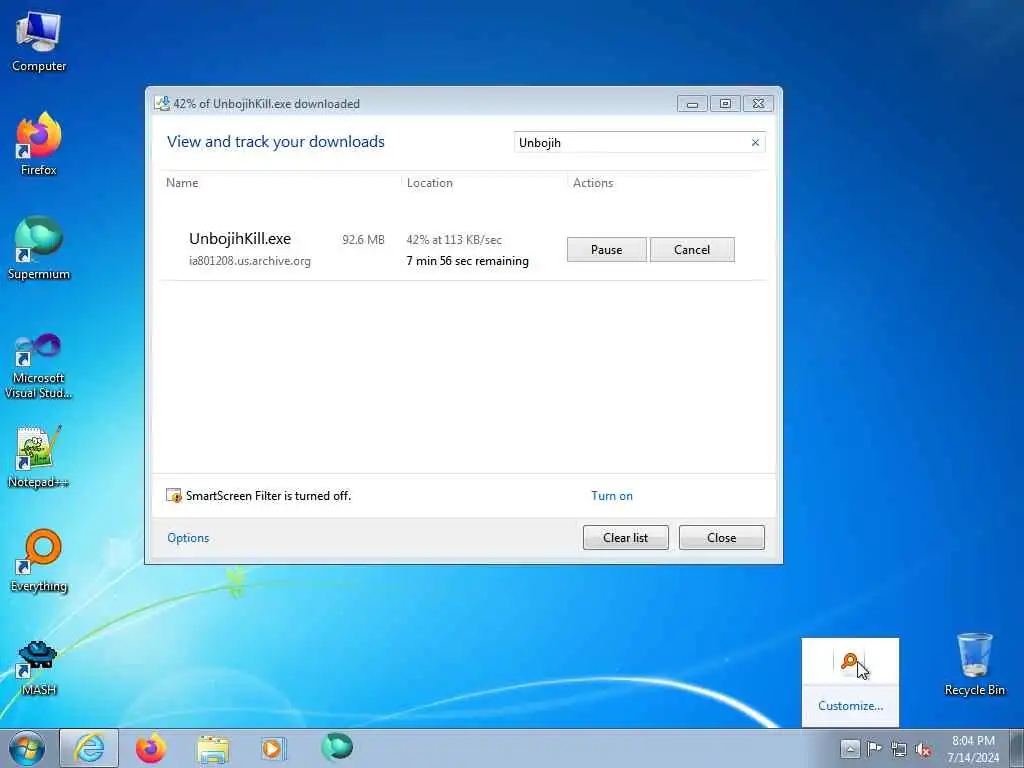Click the 7 min 56 sec remaining text
This screenshot has height=768, width=1024.
(468, 261)
